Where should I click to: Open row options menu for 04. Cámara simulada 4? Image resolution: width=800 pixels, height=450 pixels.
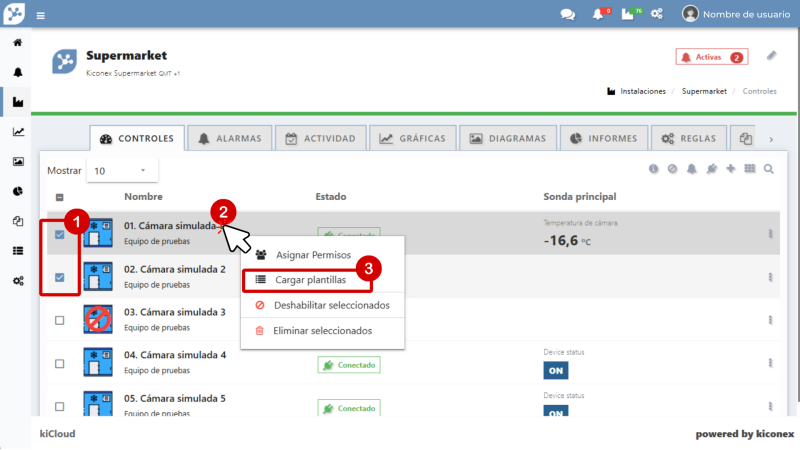point(770,363)
